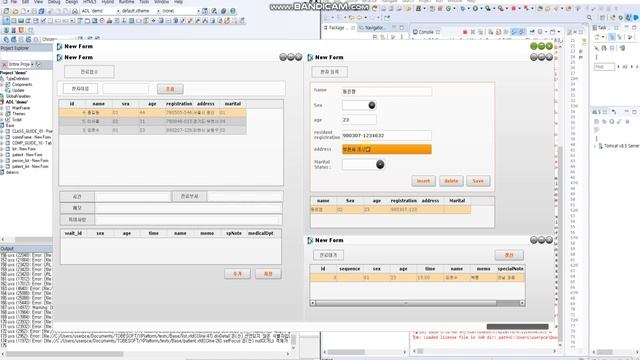The height and width of the screenshot is (360, 640).
Task: Expand the Components tree node
Action: click(2, 84)
